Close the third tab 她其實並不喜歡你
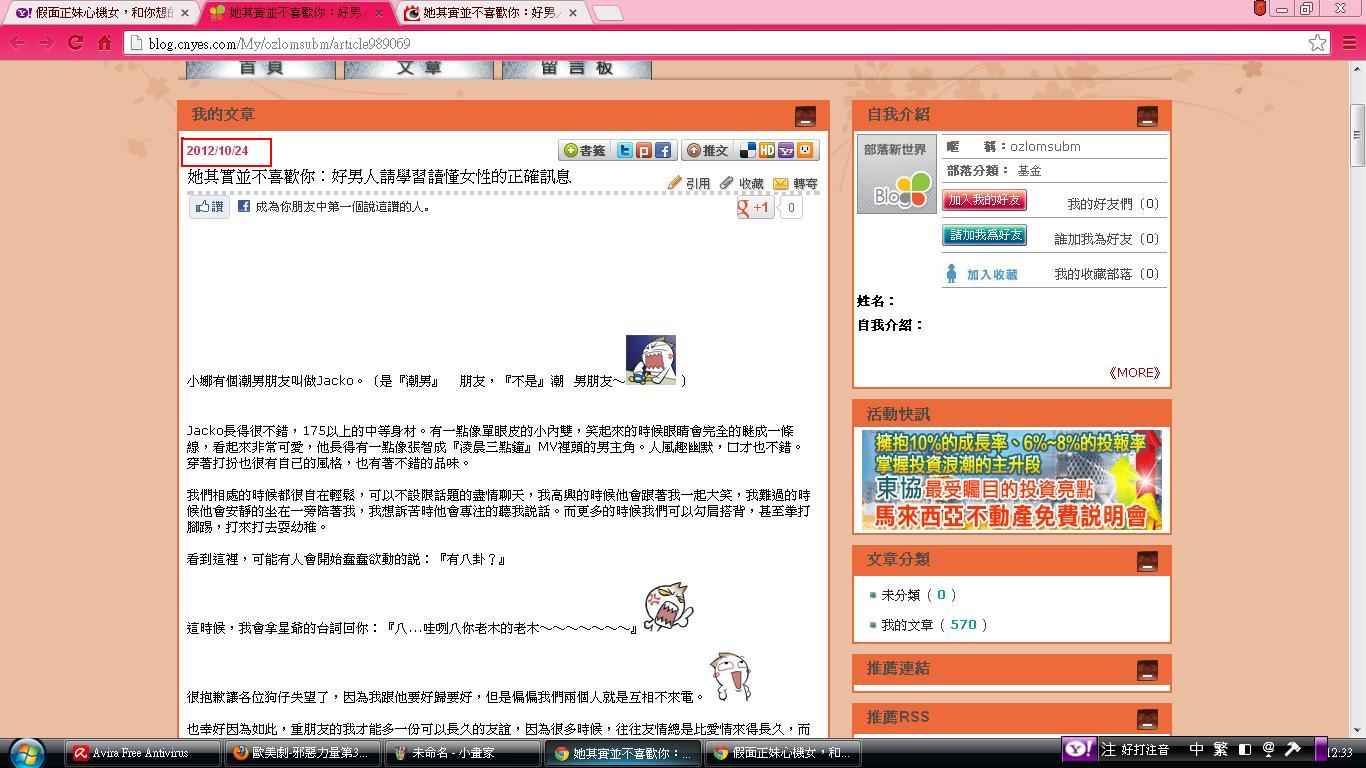1366x768 pixels. click(x=572, y=13)
